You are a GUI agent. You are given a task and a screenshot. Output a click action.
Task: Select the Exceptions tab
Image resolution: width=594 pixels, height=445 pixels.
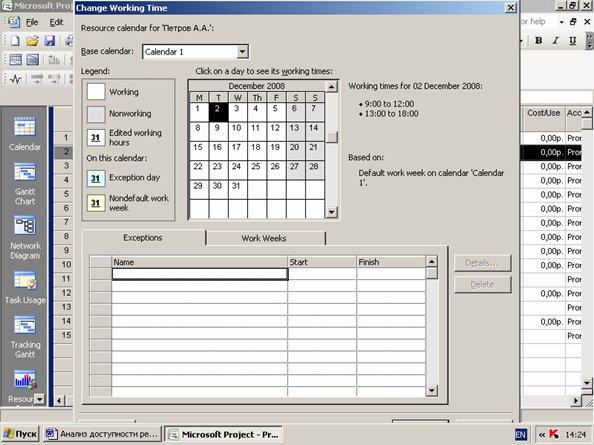coord(143,237)
